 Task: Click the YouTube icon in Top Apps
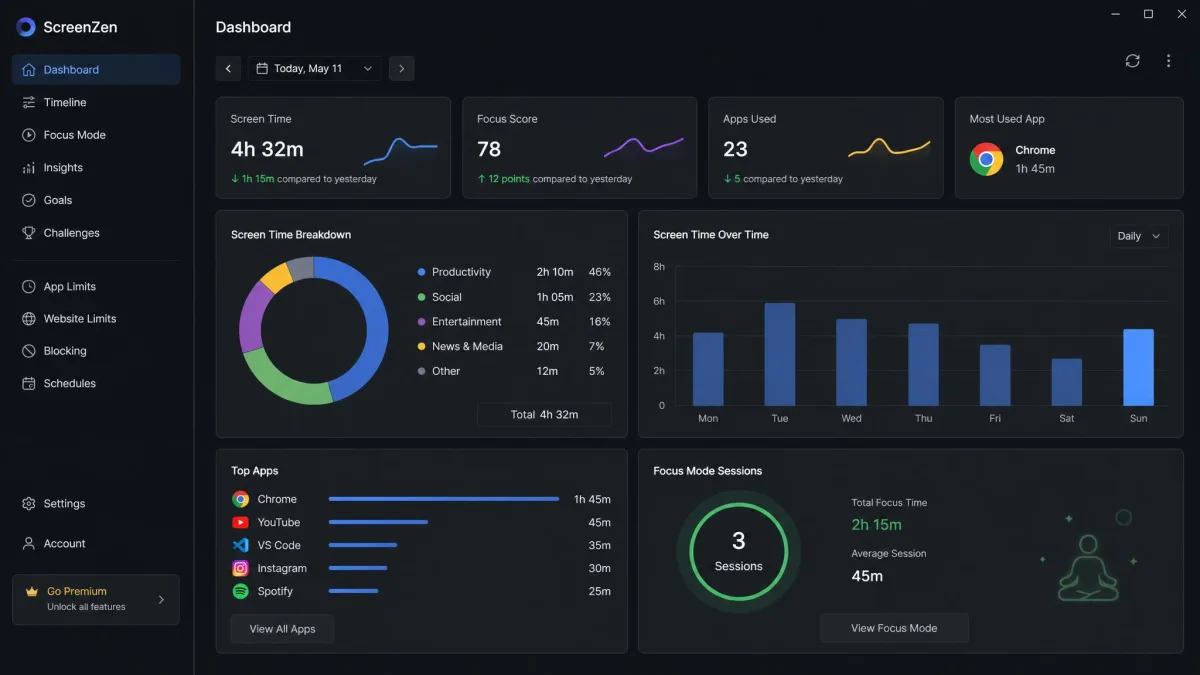tap(240, 522)
